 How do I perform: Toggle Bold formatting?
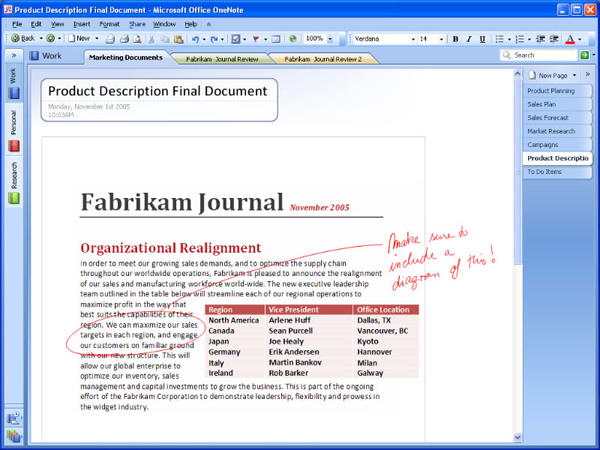455,39
